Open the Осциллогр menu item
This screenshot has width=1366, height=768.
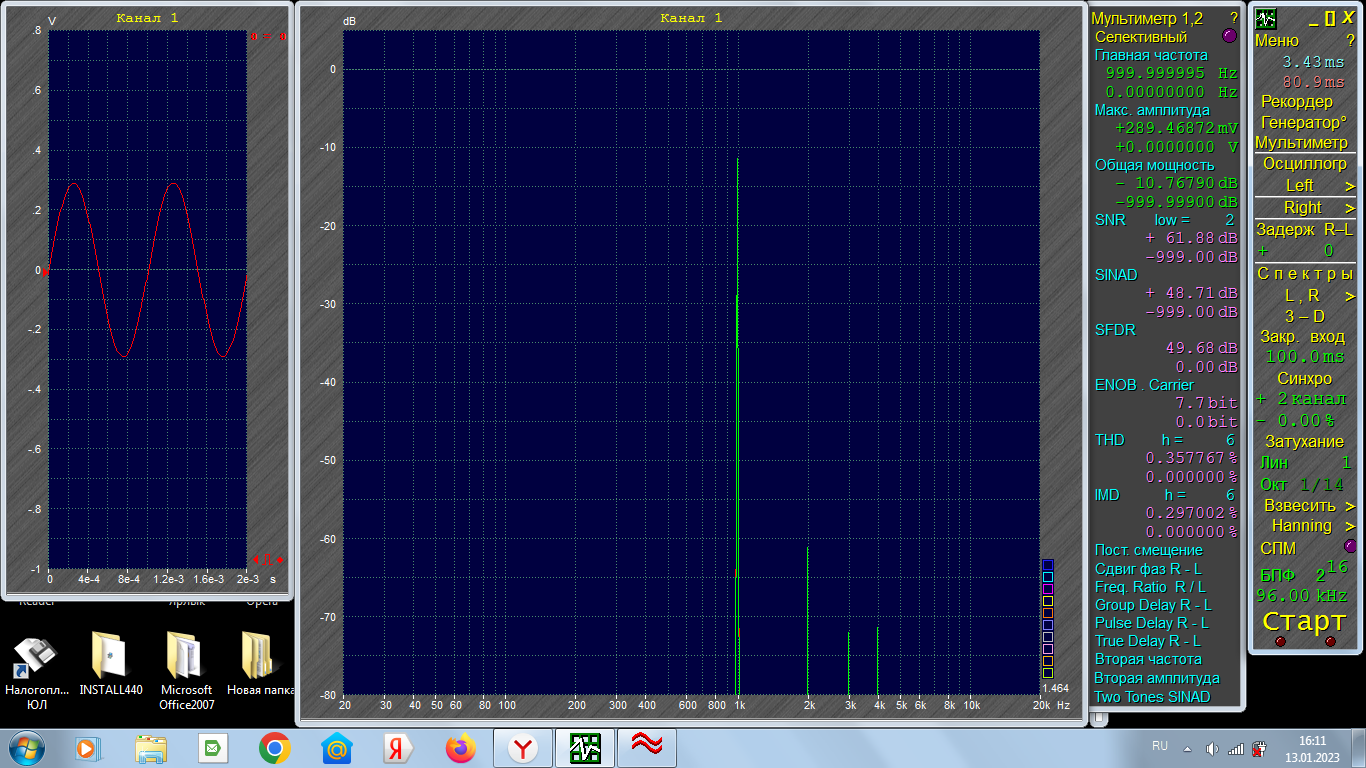(1305, 163)
